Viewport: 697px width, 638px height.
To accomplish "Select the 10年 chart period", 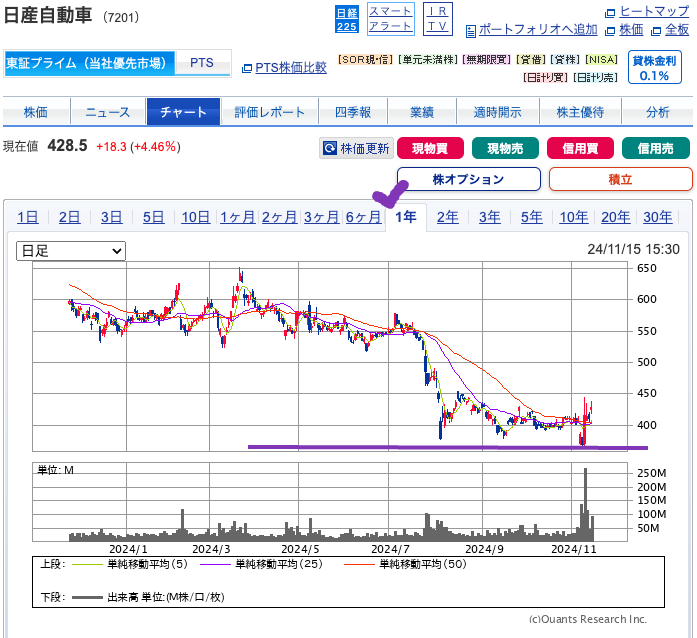I will (x=574, y=217).
